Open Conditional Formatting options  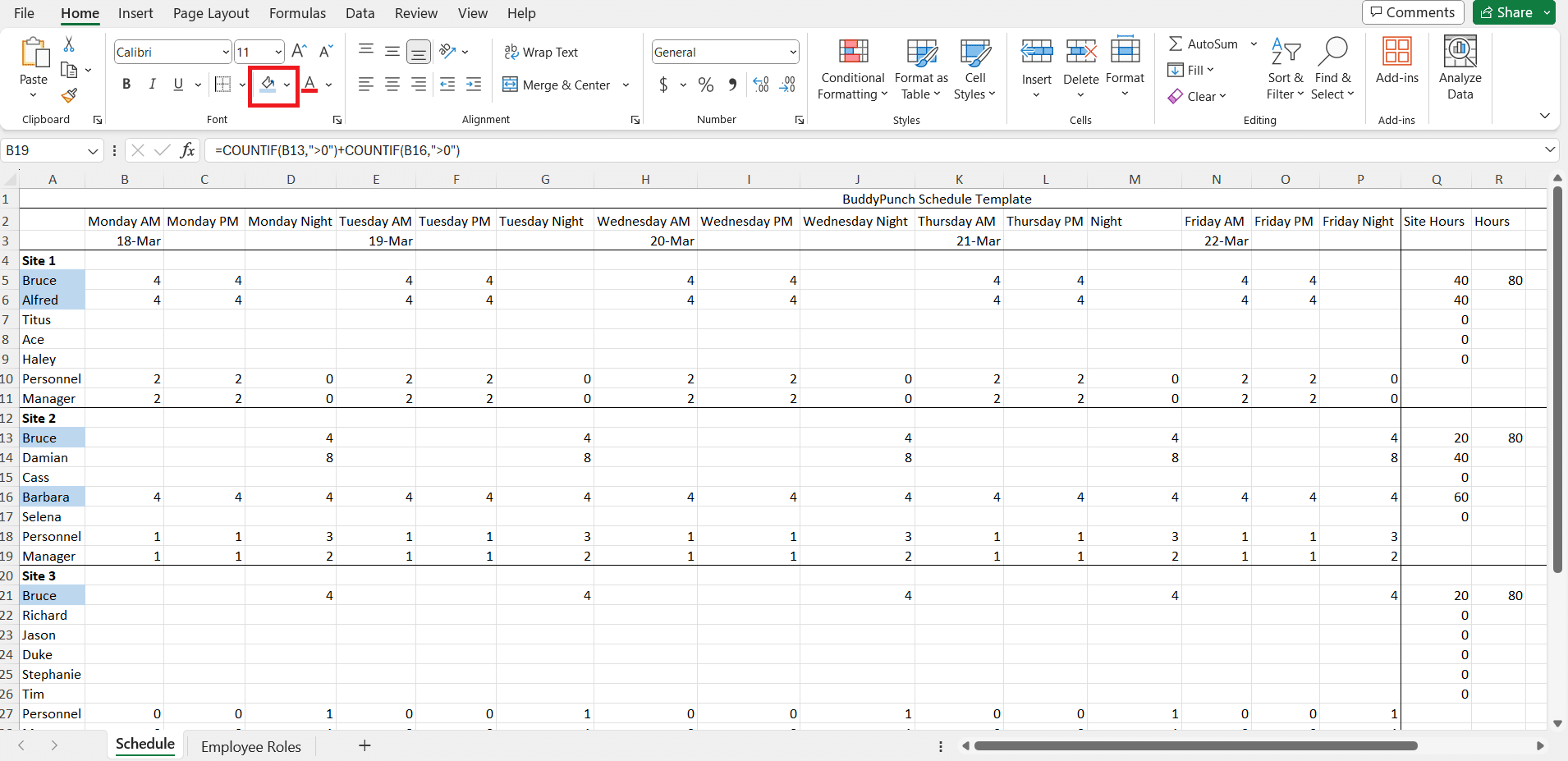(x=851, y=71)
